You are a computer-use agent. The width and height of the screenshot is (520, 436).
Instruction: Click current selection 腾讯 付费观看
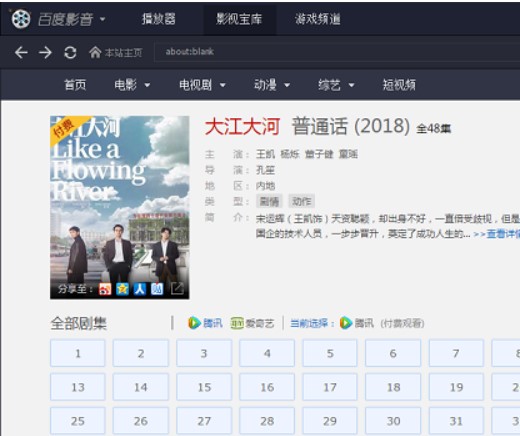pos(382,323)
